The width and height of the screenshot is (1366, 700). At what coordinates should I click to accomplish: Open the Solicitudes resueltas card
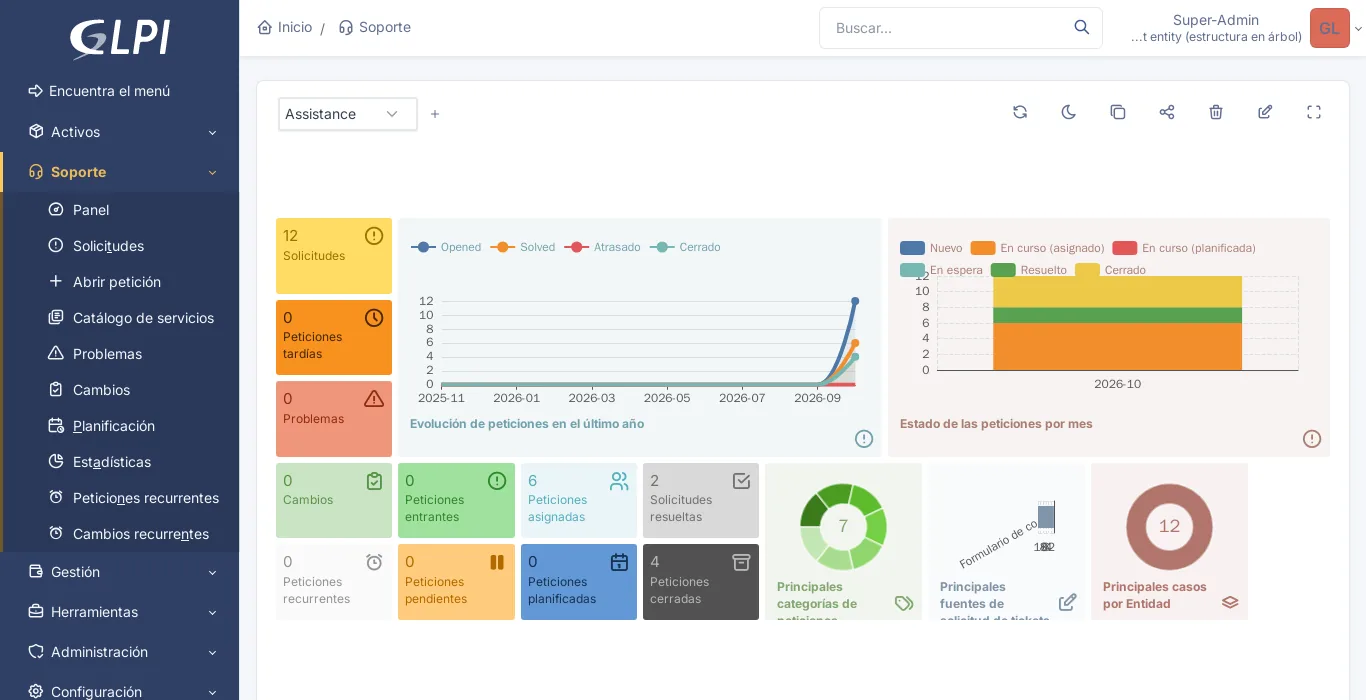(701, 501)
